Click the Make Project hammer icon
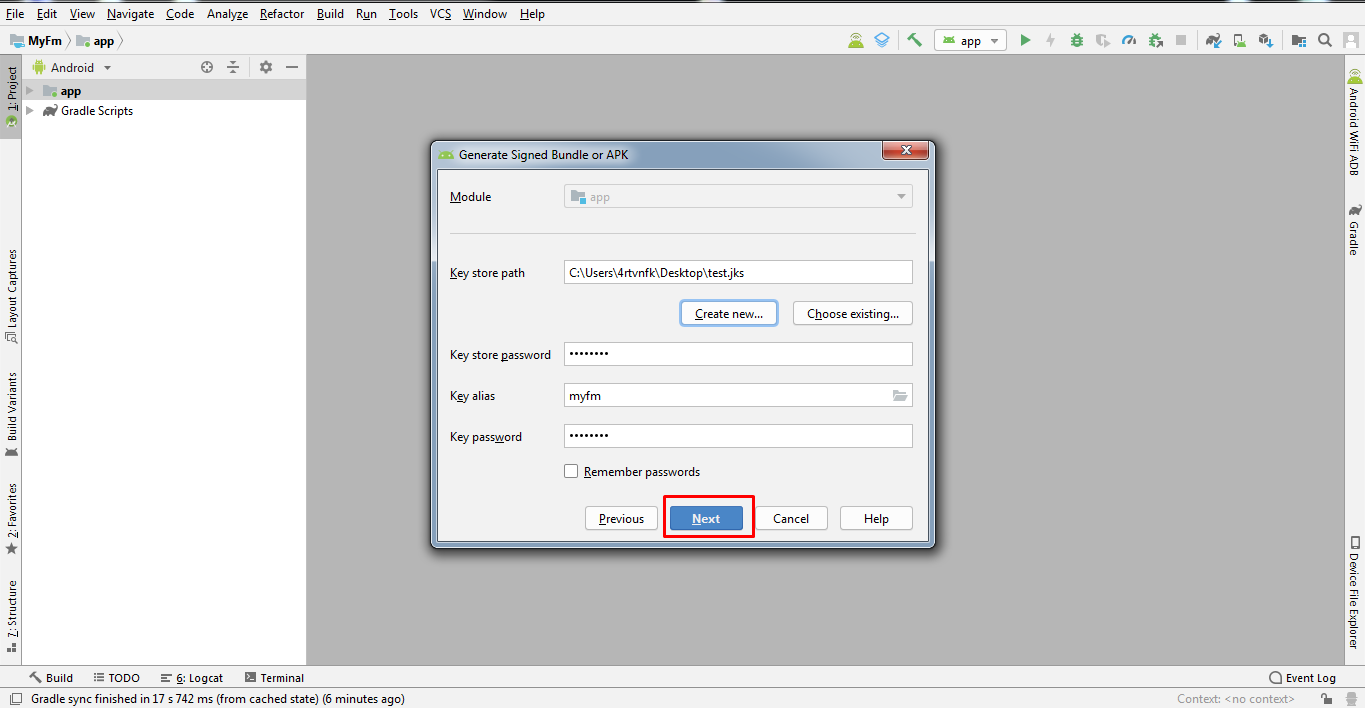This screenshot has width=1365, height=708. 914,41
